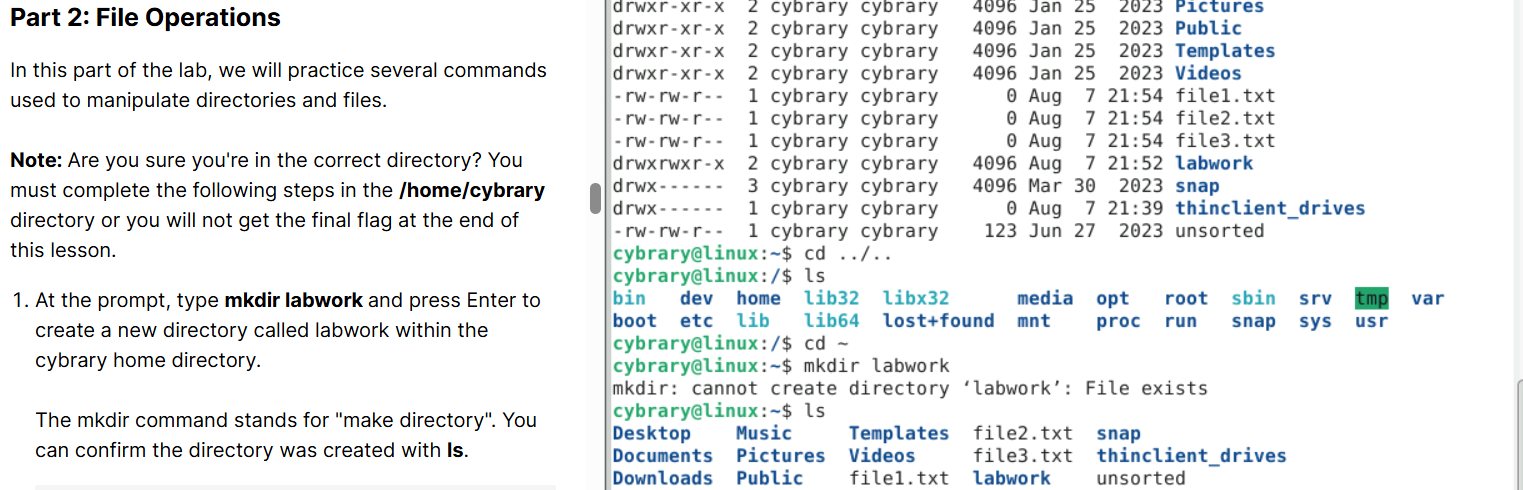Click 'thinclient_drives' in the long listing
This screenshot has width=1523, height=490.
pyautogui.click(x=1269, y=208)
